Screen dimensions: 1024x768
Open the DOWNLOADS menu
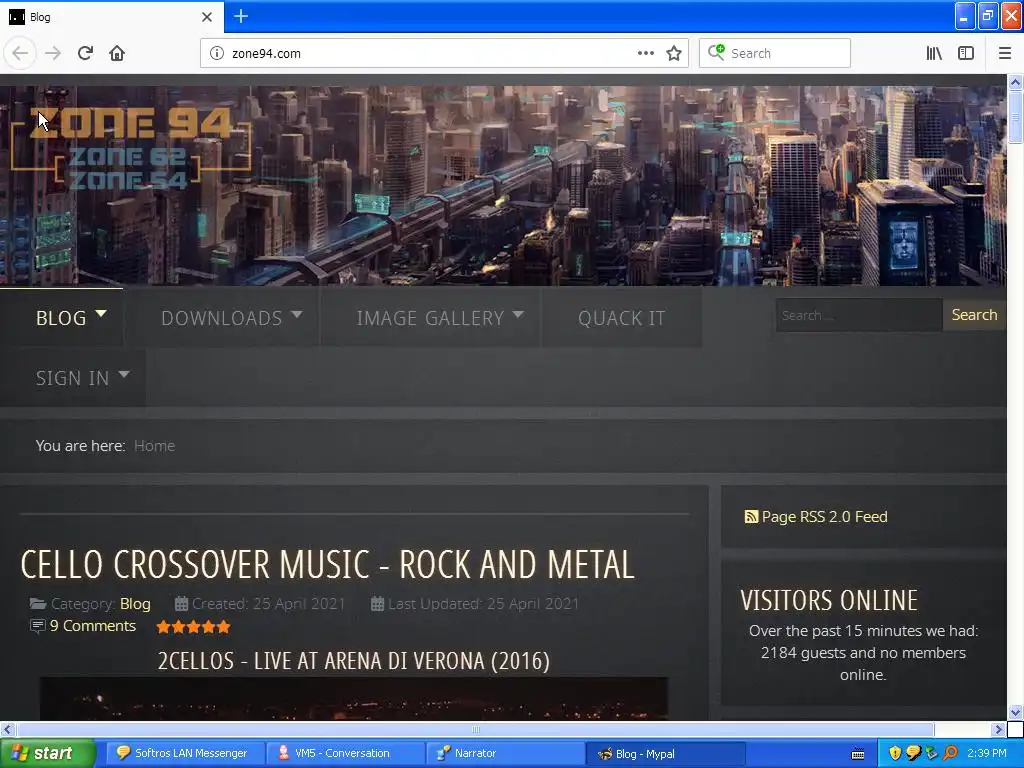point(221,318)
